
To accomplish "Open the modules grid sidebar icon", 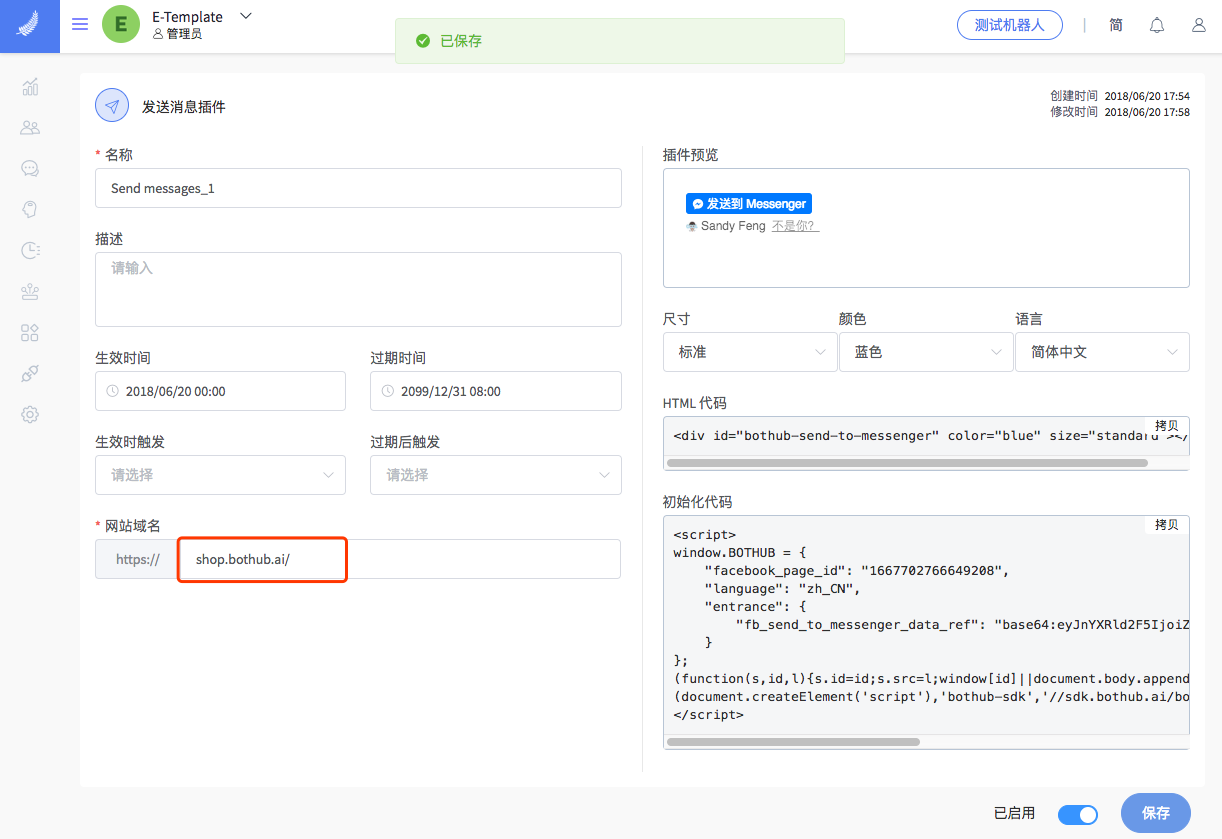I will 30,333.
